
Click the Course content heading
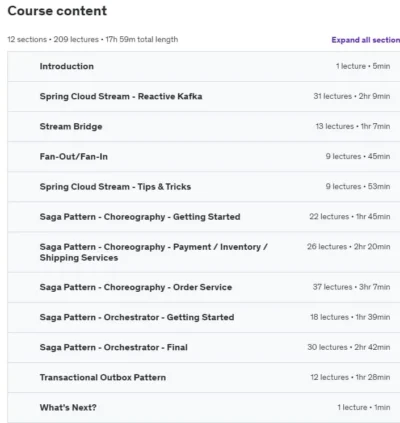tap(57, 11)
